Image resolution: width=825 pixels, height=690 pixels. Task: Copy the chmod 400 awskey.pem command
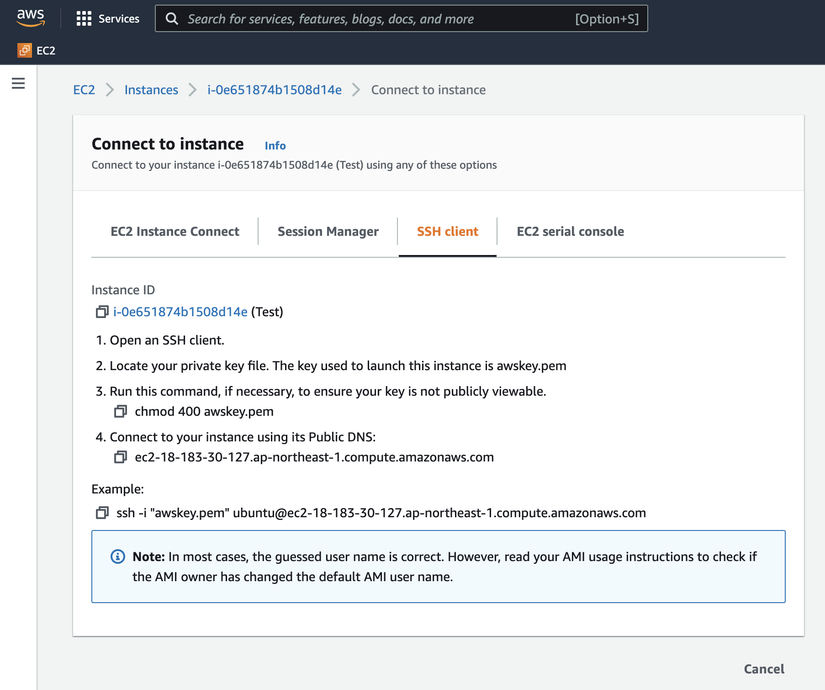pos(120,411)
